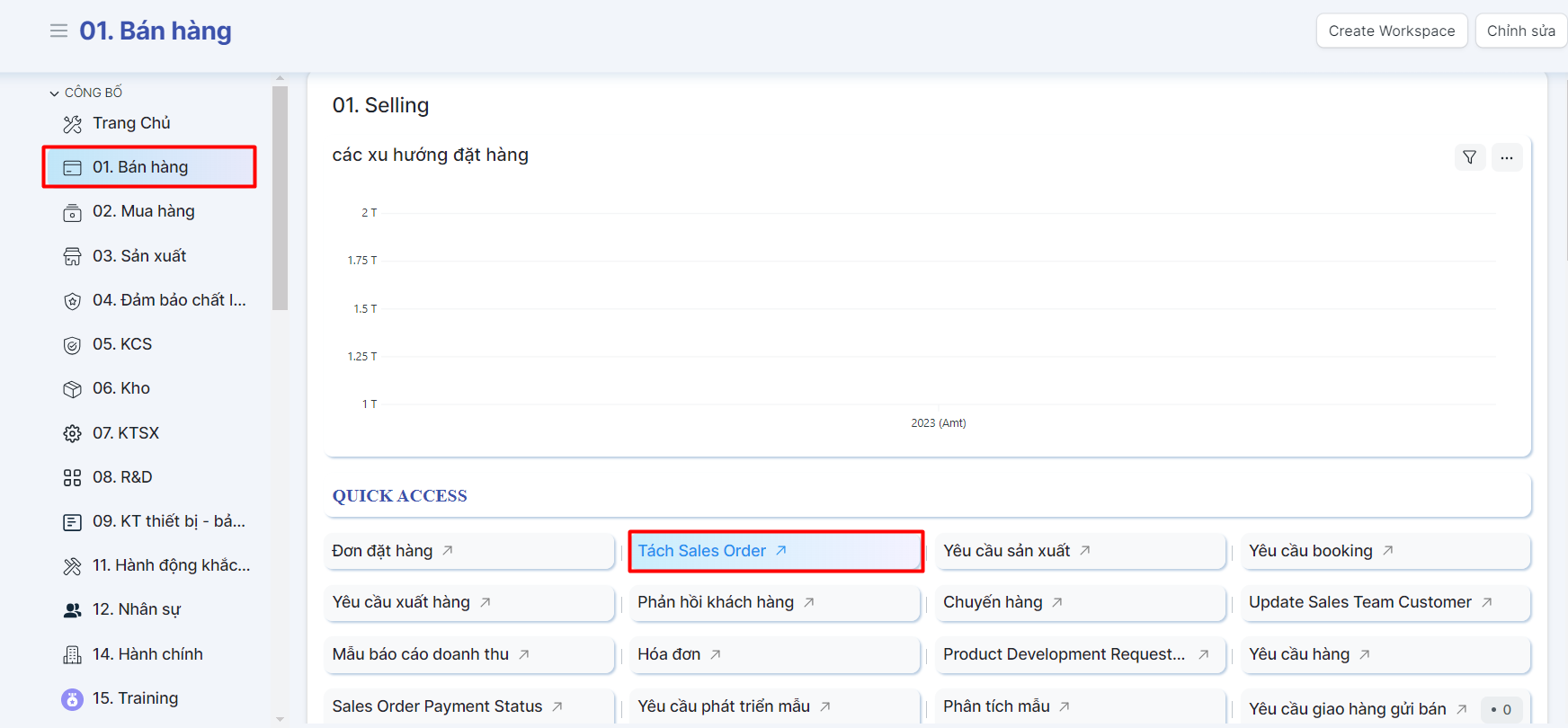Open the Hóa đơn quick link
The image size is (1568, 728).
(x=669, y=654)
